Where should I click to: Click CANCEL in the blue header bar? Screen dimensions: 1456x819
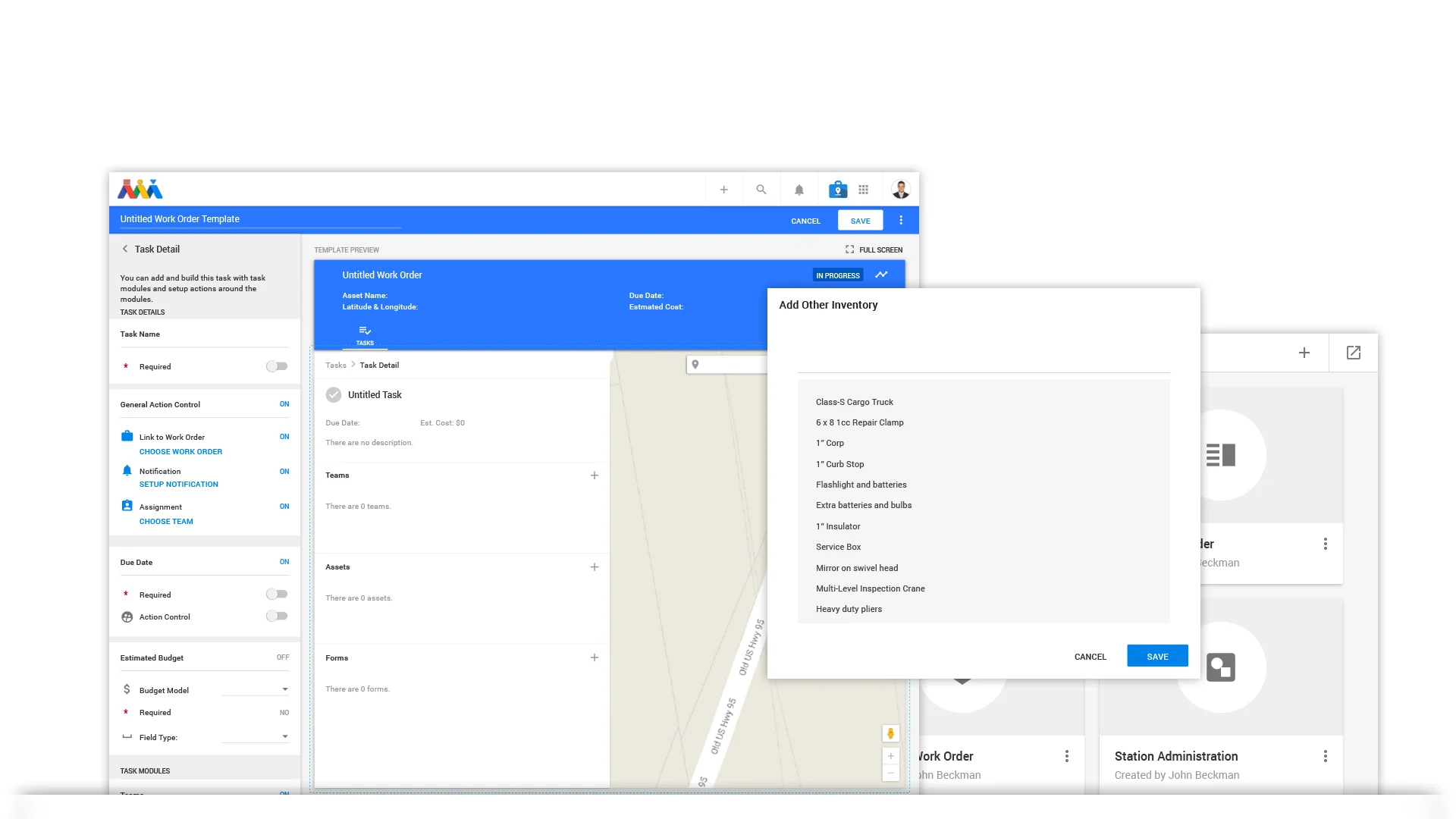(805, 221)
